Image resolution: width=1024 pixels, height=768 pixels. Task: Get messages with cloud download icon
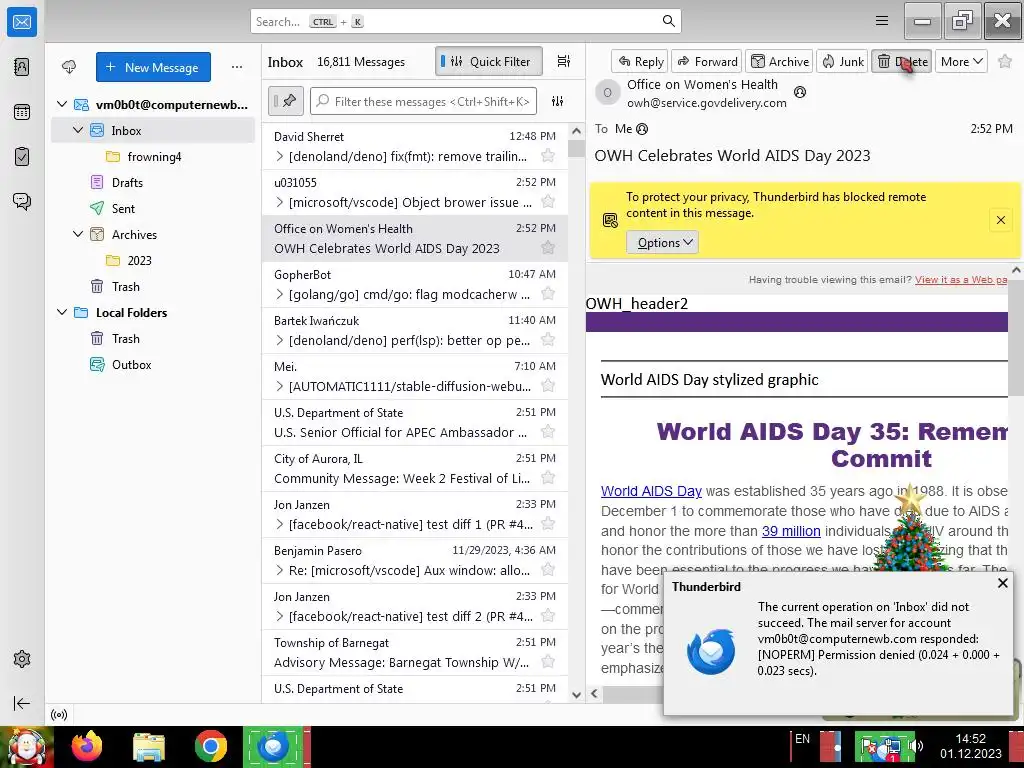[69, 67]
